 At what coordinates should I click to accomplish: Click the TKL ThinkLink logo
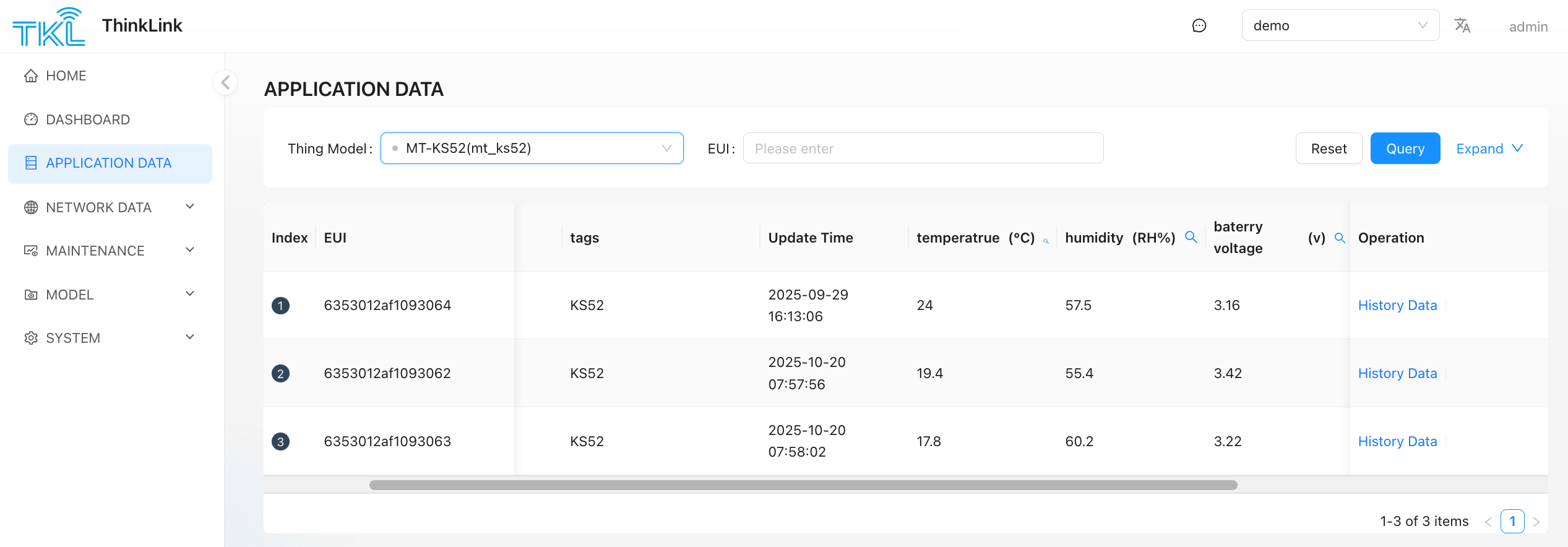point(49,27)
